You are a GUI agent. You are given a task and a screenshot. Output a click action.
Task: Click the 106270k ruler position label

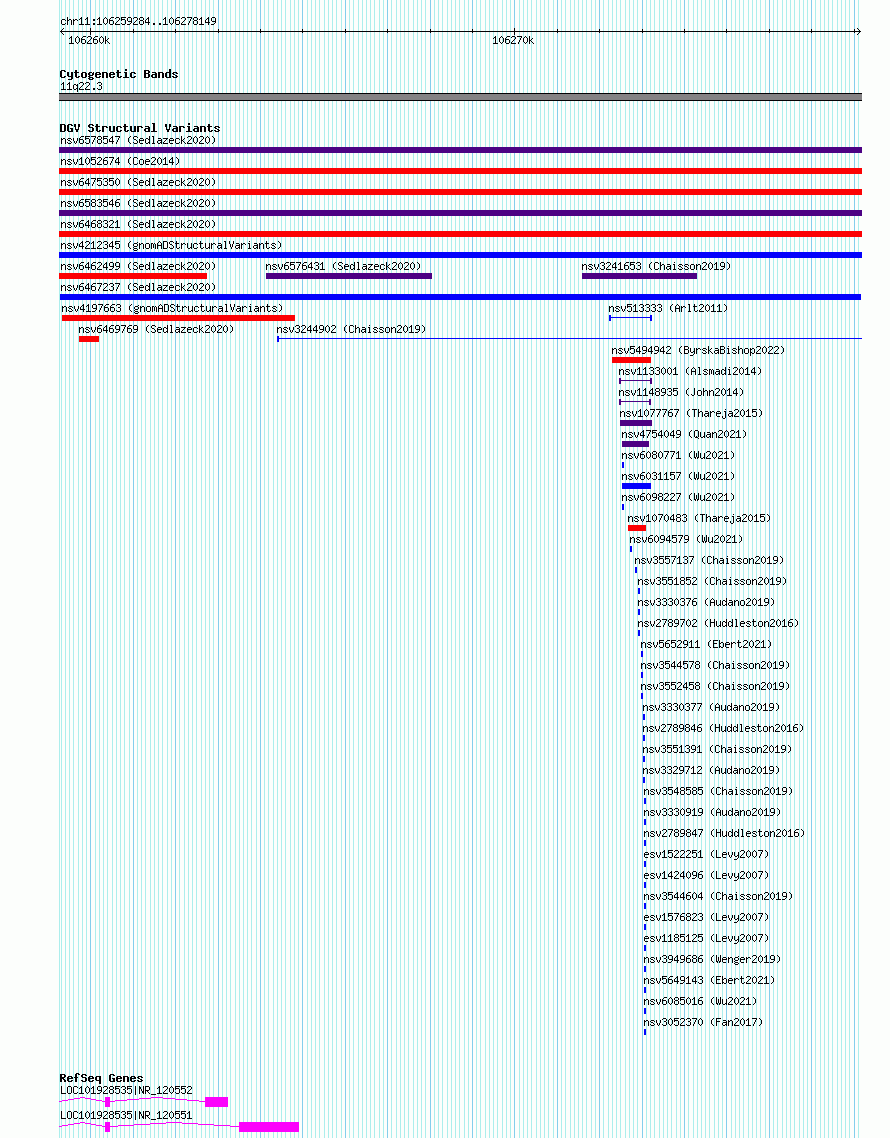point(513,41)
